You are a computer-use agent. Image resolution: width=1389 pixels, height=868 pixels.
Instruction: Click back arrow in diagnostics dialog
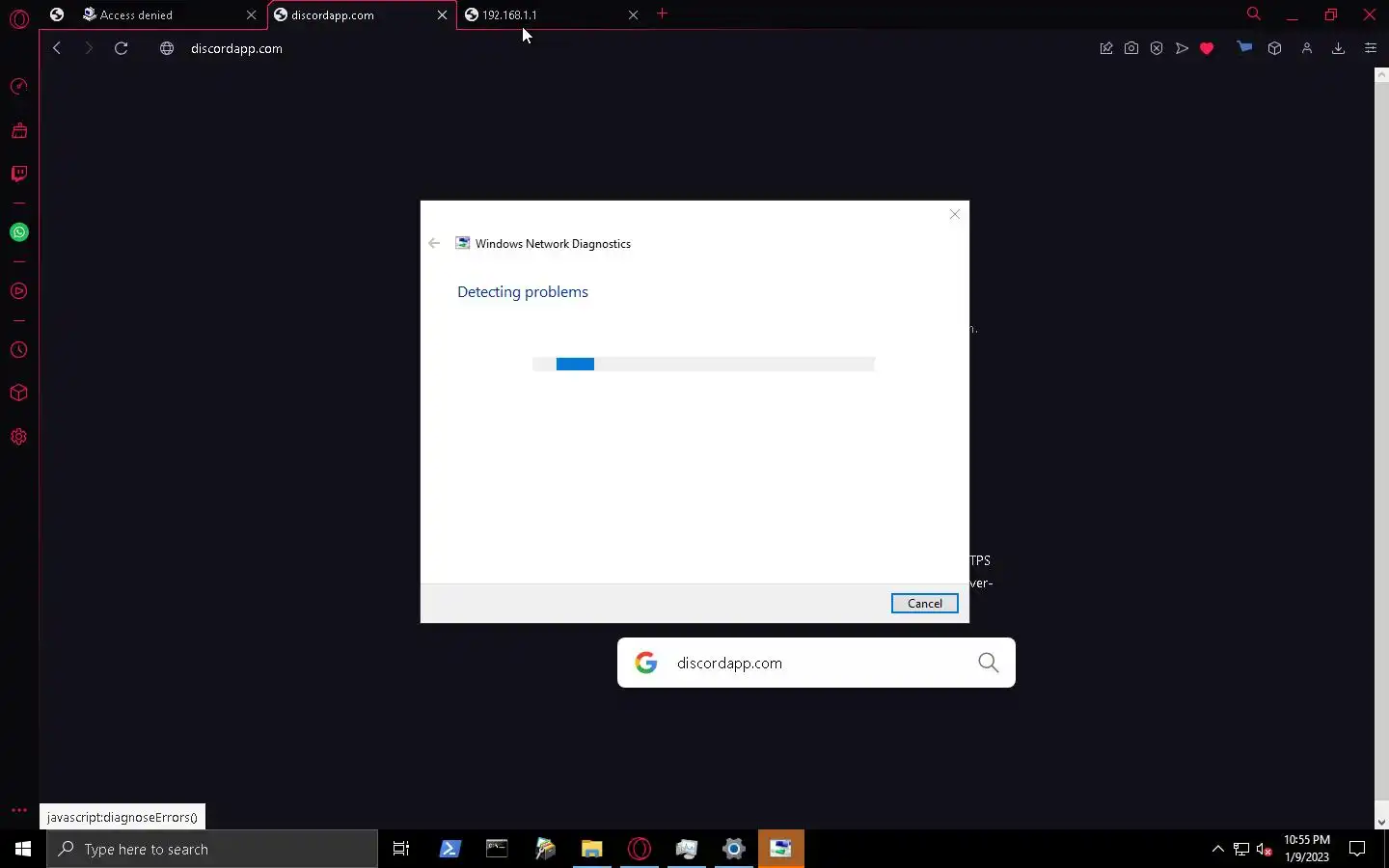[x=434, y=243]
